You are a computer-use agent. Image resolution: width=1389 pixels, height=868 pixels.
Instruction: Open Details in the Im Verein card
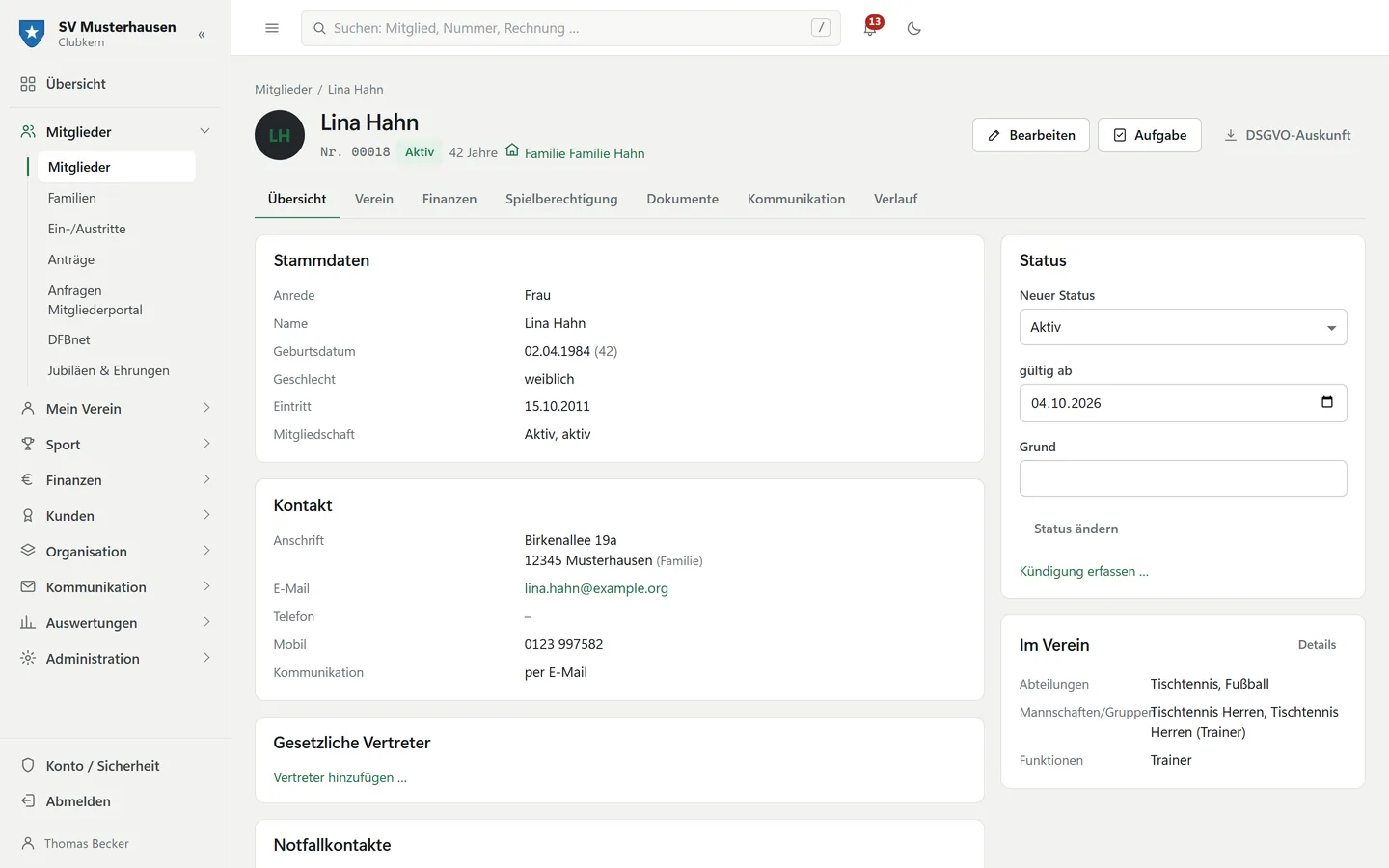(x=1317, y=645)
